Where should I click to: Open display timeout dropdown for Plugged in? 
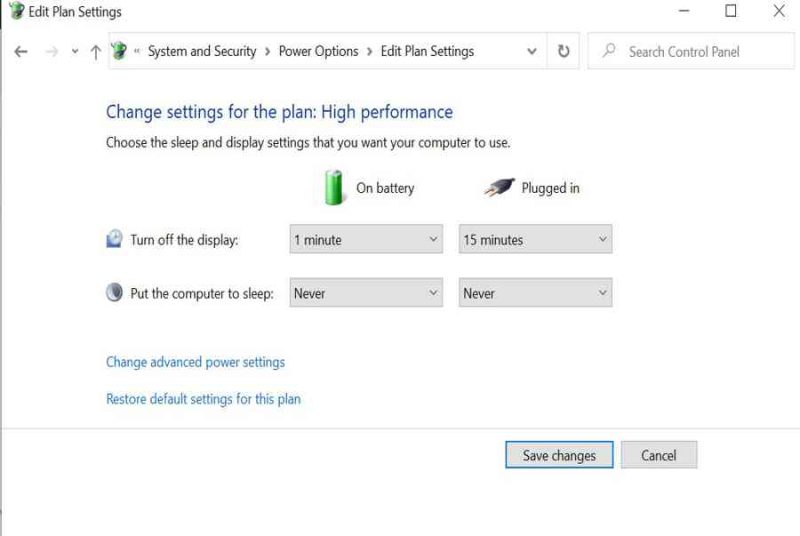click(535, 239)
